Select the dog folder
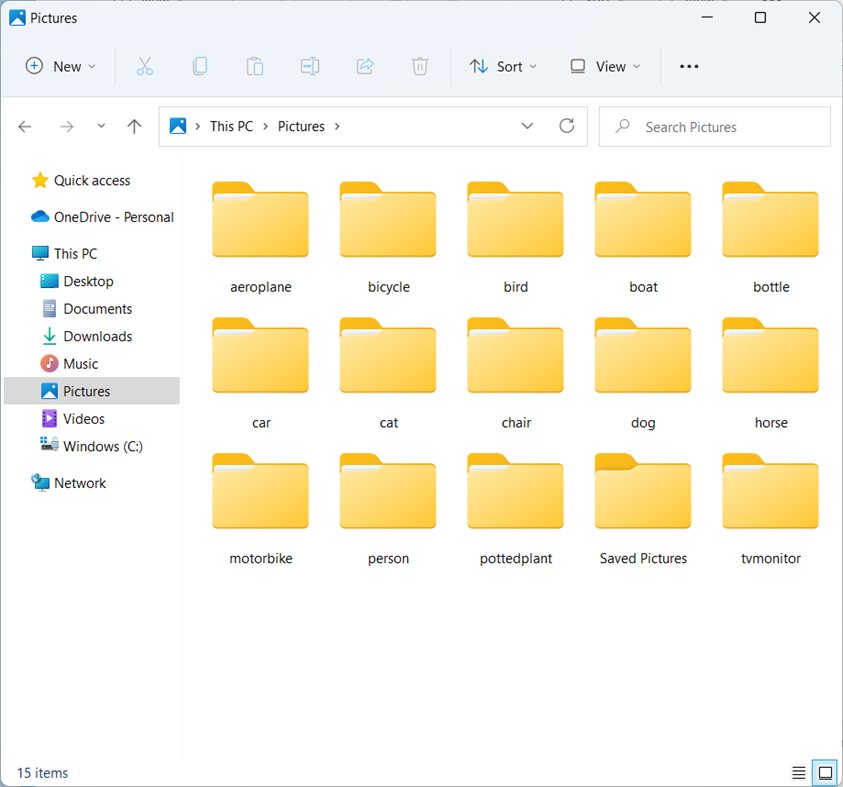Viewport: 843px width, 787px height. 643,374
